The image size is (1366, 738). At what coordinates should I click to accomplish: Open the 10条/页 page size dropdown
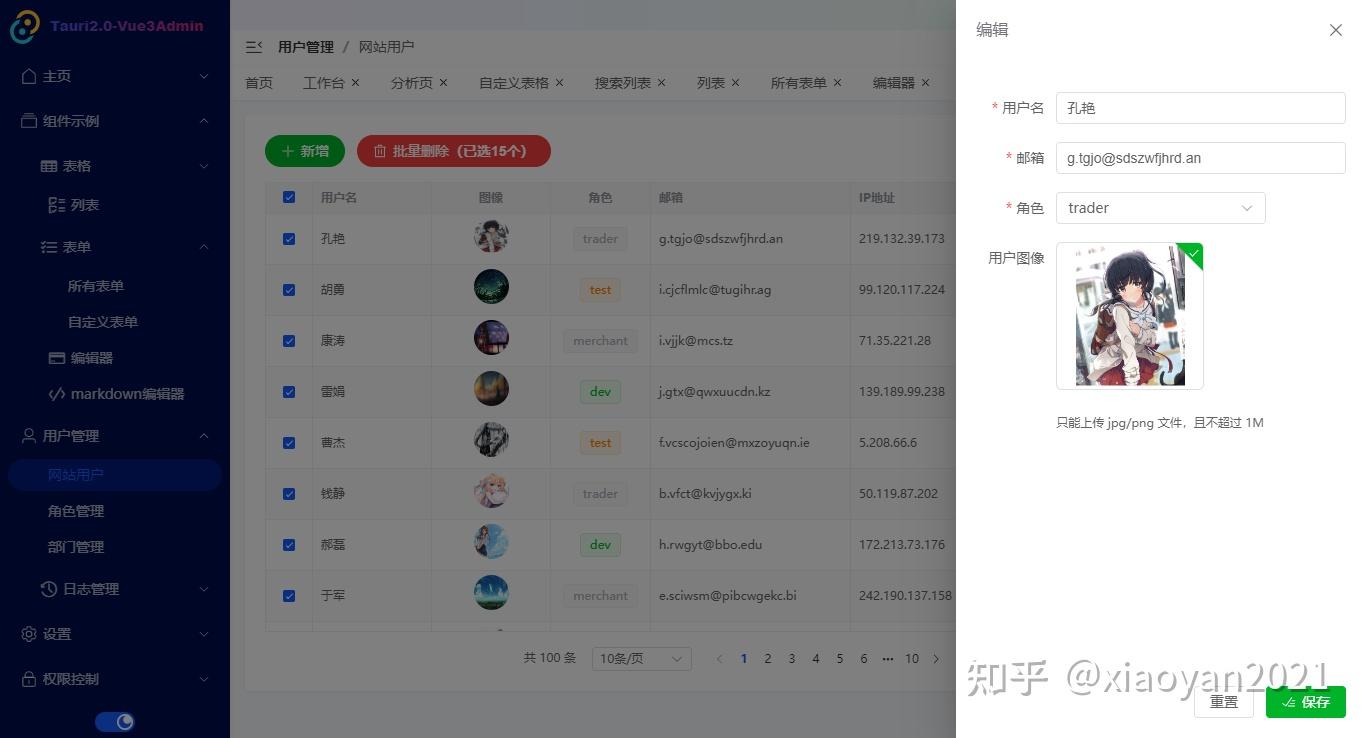pyautogui.click(x=640, y=658)
